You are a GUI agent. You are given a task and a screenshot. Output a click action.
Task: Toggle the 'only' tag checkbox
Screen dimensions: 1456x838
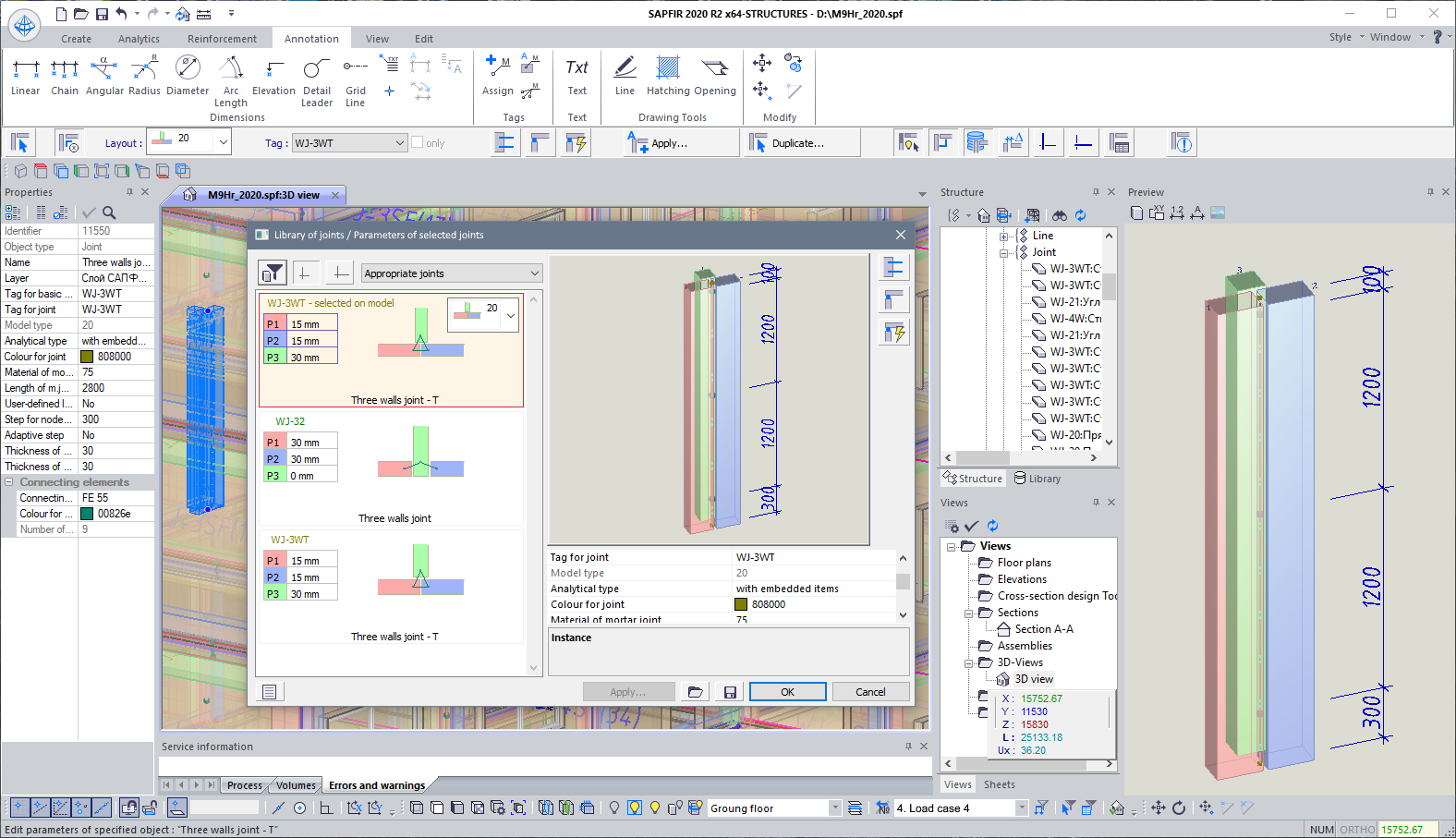coord(418,143)
